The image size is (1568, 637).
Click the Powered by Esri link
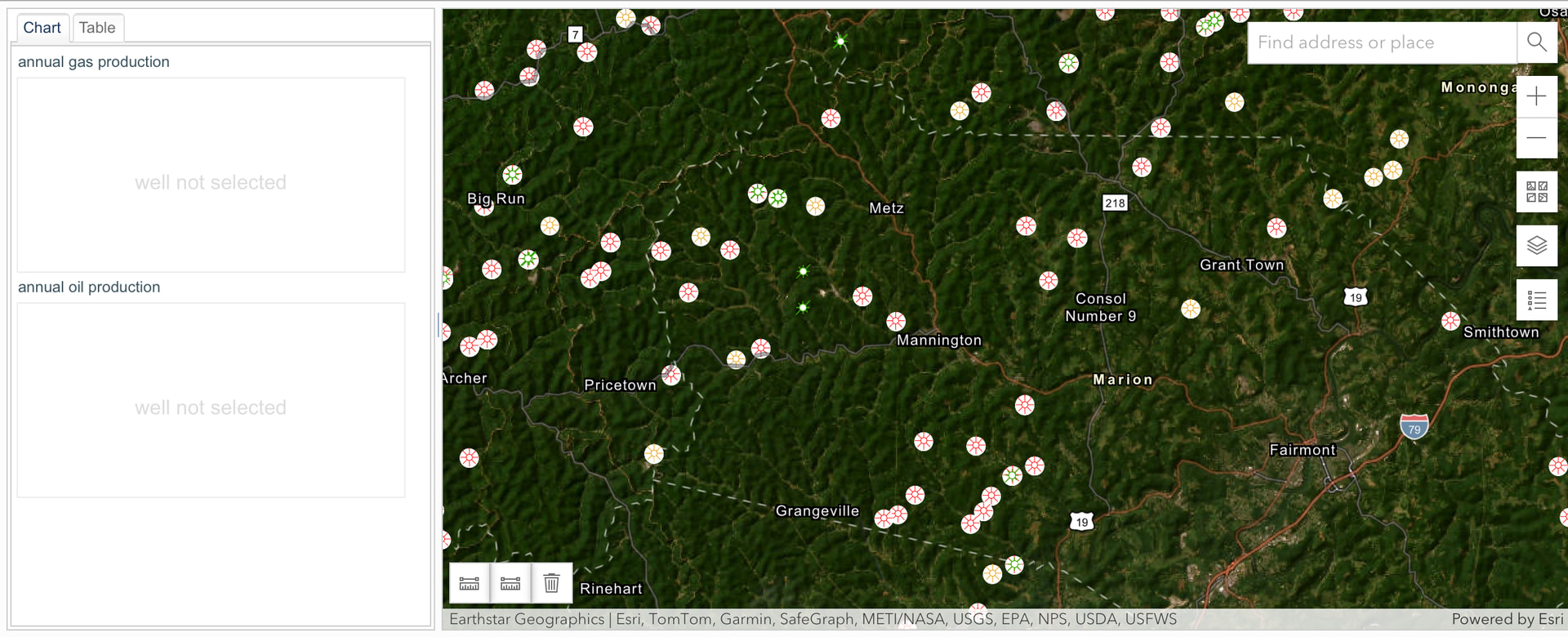1507,619
